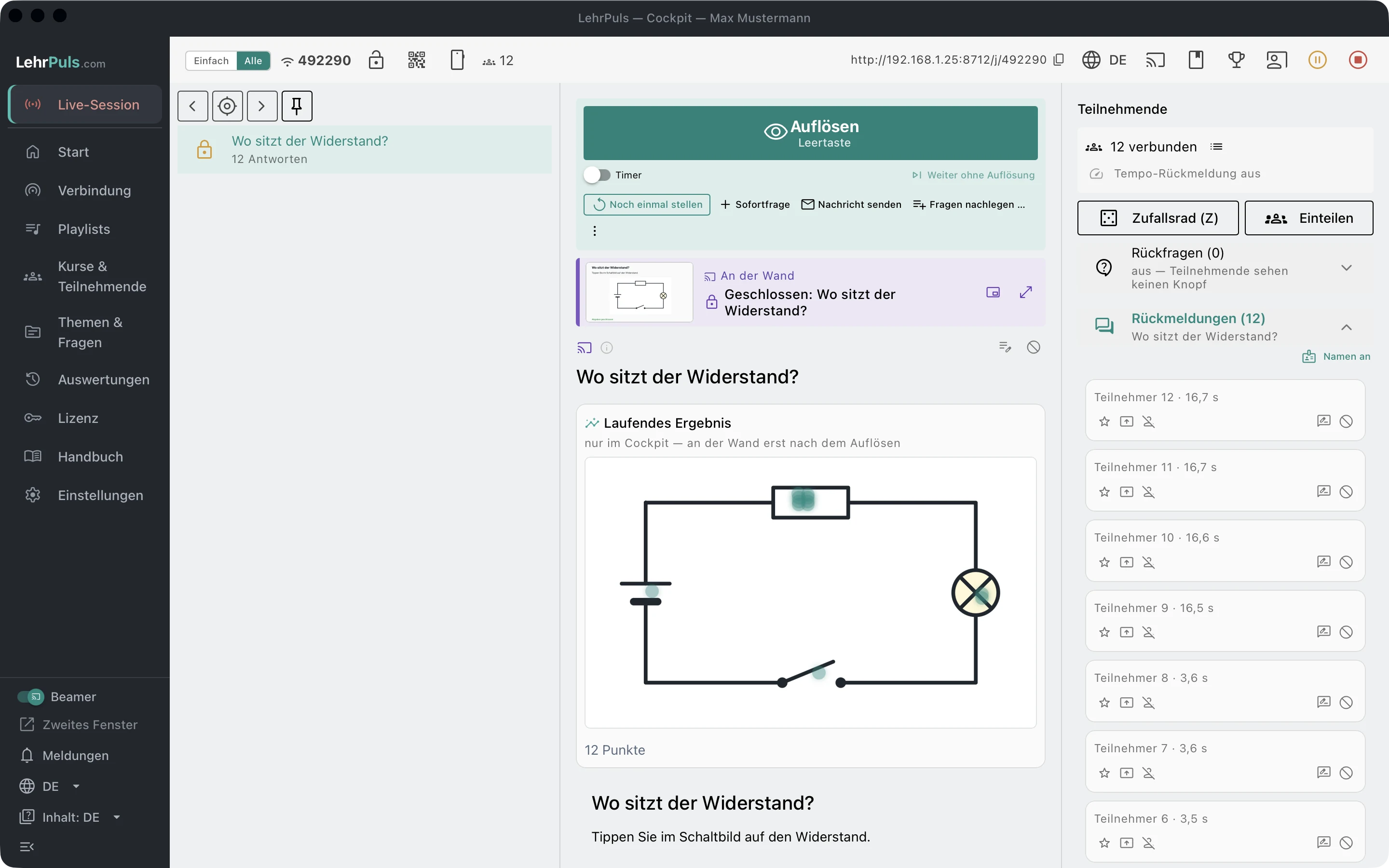
Task: Open the Inhalt: DE content language dropdown
Action: click(70, 817)
